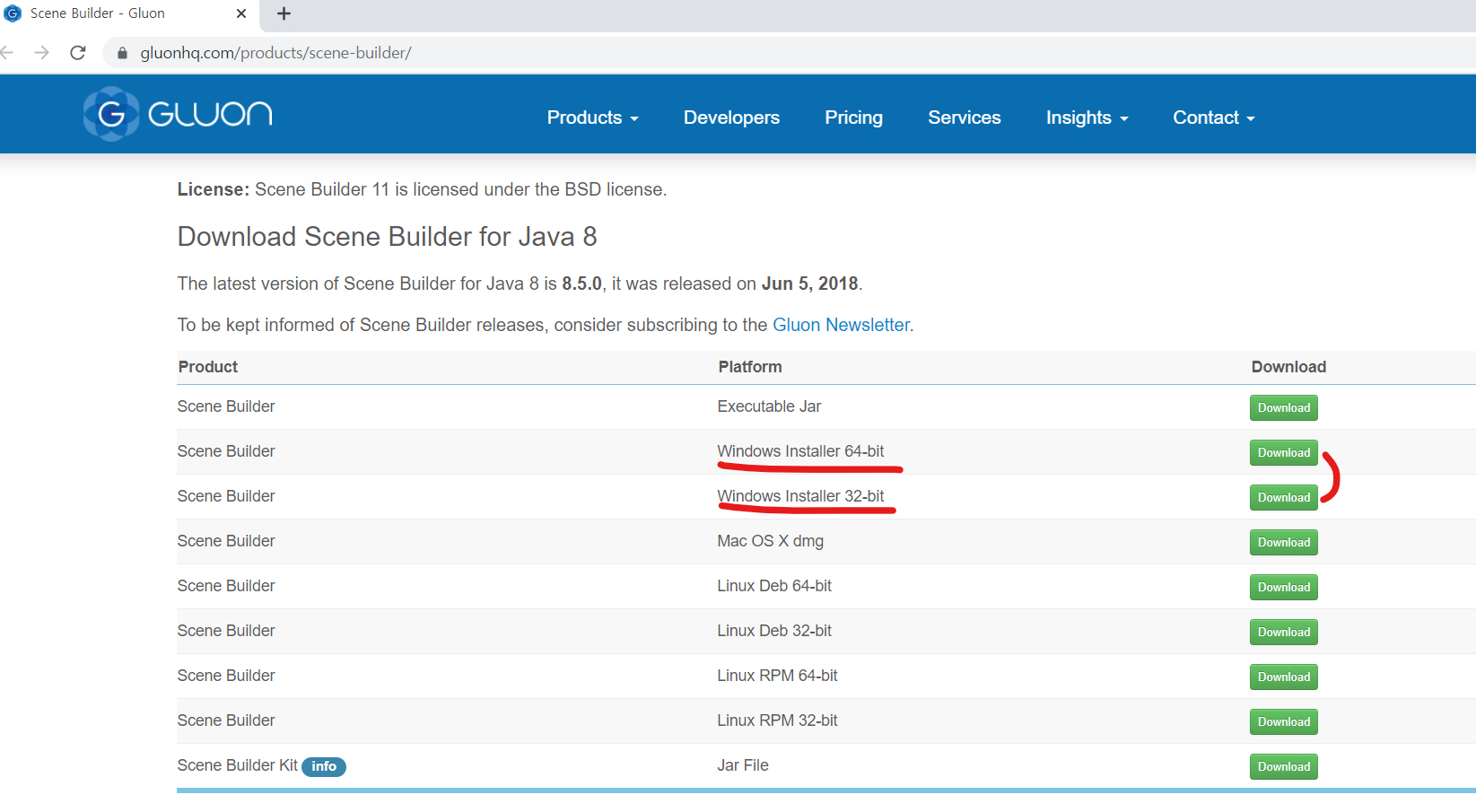
Task: Download the Linux Deb 64-bit package
Action: pyautogui.click(x=1283, y=587)
